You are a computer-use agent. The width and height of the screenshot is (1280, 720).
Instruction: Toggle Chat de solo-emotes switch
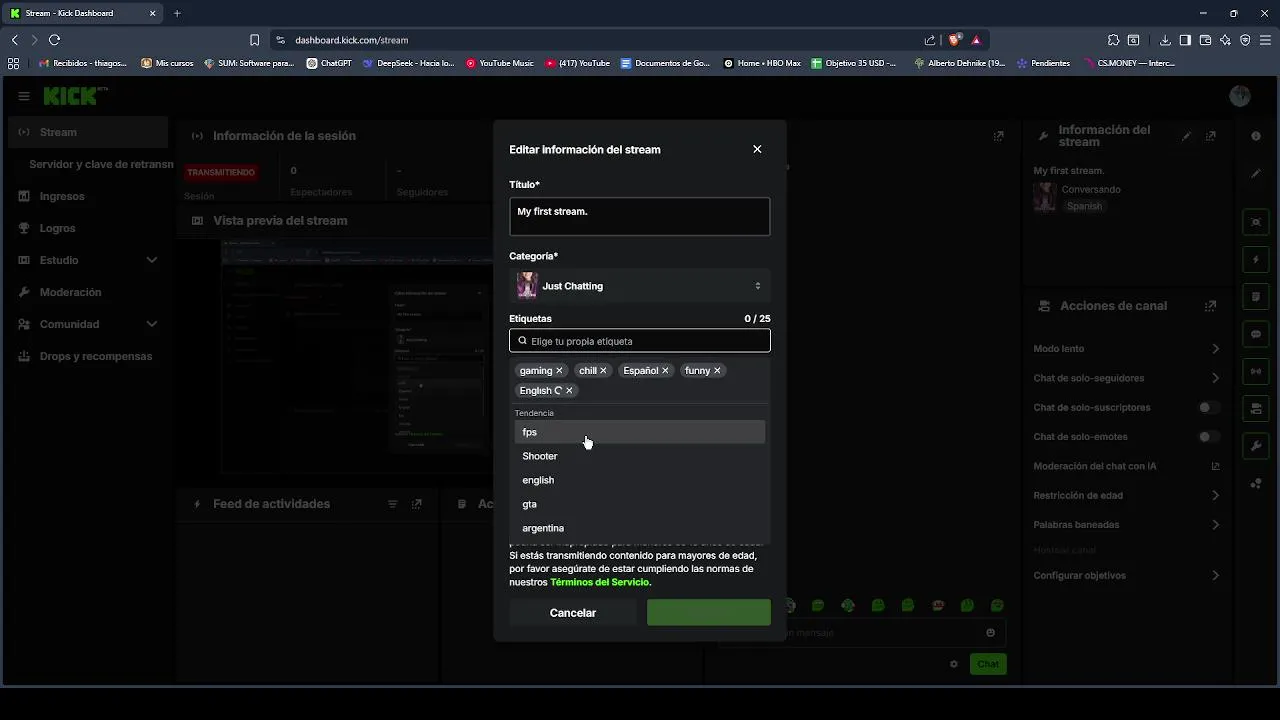tap(1210, 437)
